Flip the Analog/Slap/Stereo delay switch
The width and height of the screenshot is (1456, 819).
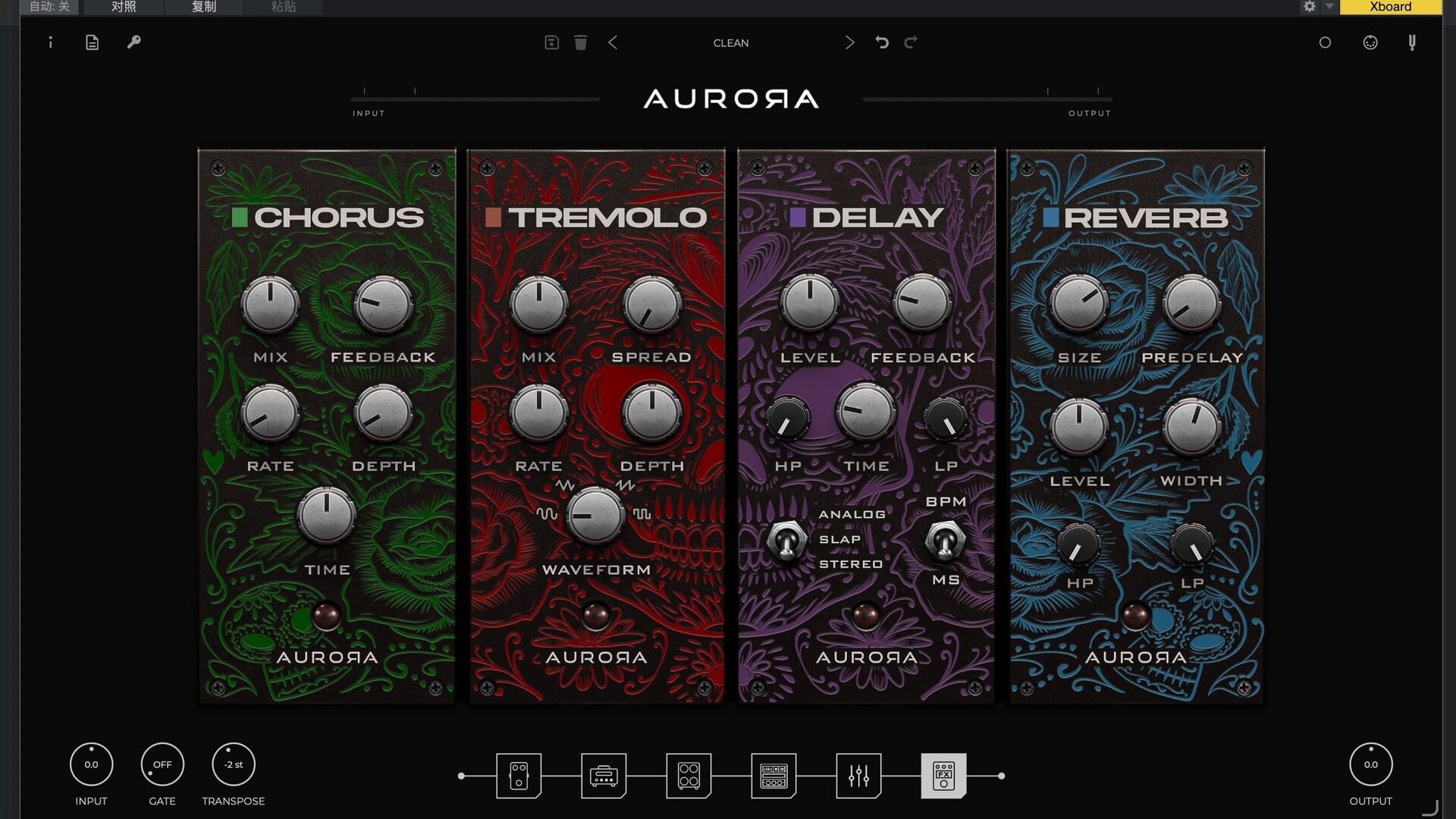(x=786, y=541)
